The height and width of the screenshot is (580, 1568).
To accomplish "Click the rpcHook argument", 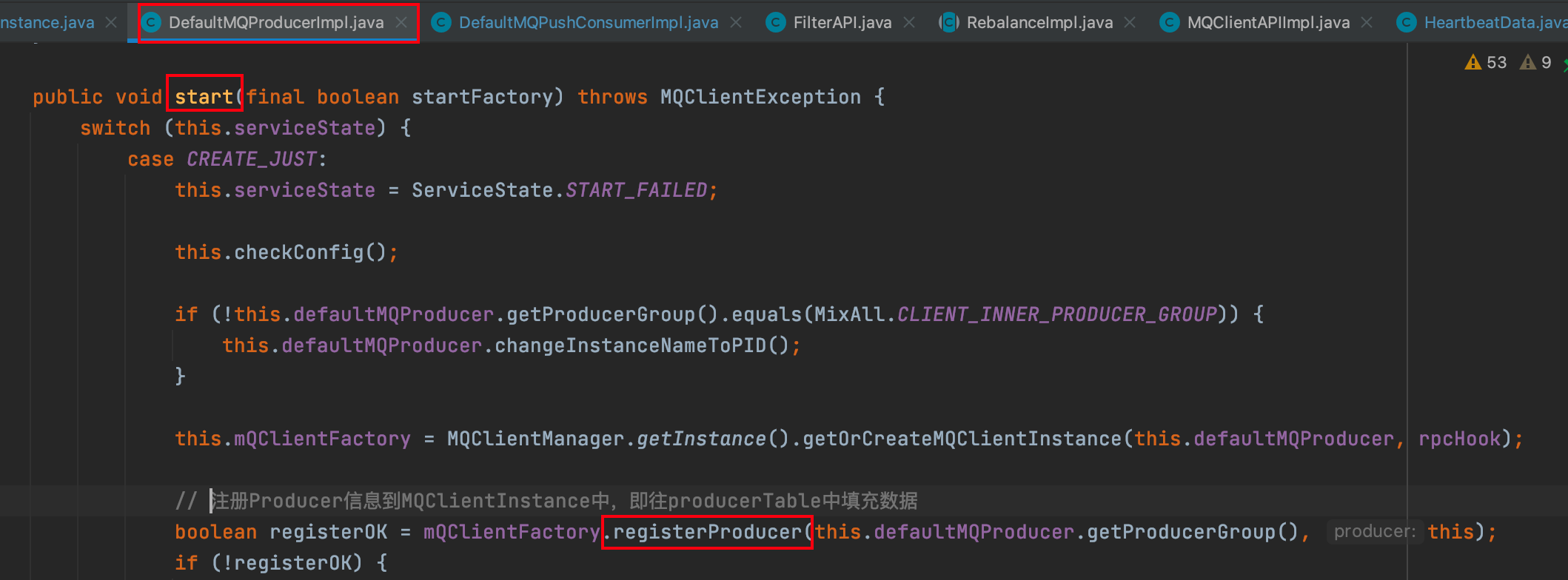I will pos(1460,439).
